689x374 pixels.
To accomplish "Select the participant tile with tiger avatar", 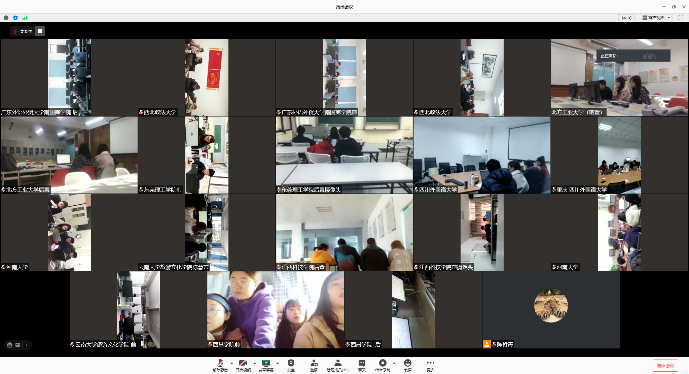I will (x=551, y=309).
